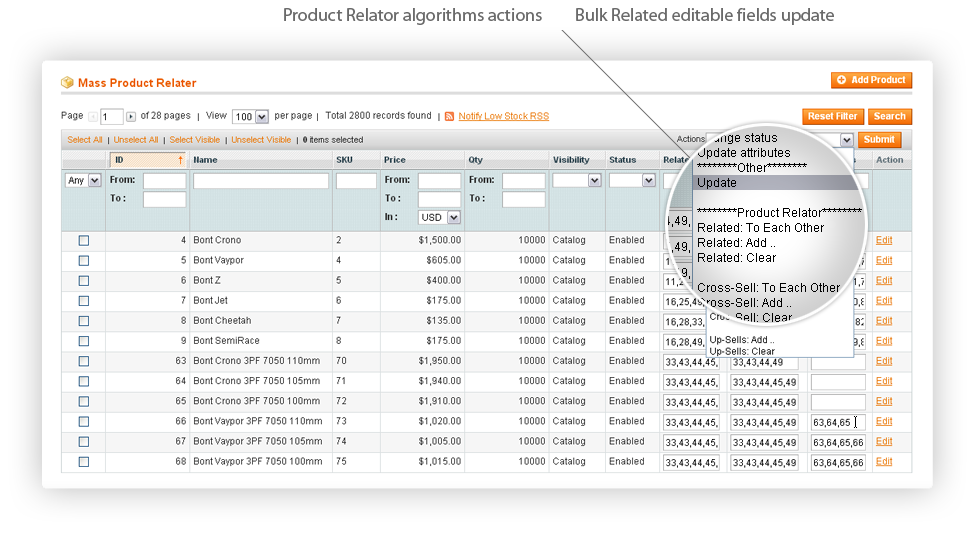Open the Any filter dropdown
The height and width of the screenshot is (539, 971).
(x=83, y=180)
